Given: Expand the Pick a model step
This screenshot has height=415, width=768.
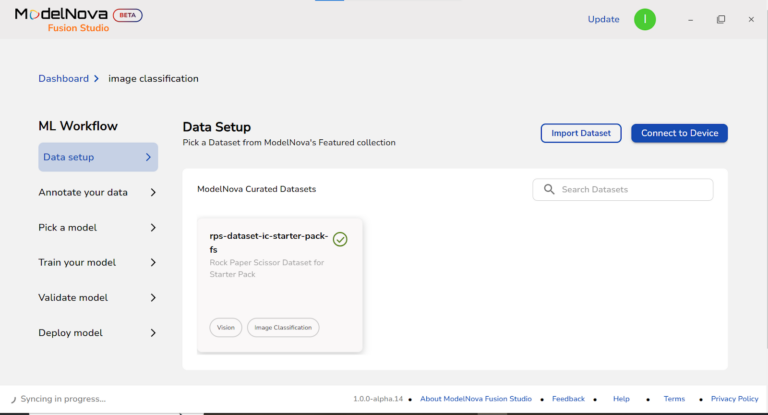Looking at the screenshot, I should coord(97,227).
